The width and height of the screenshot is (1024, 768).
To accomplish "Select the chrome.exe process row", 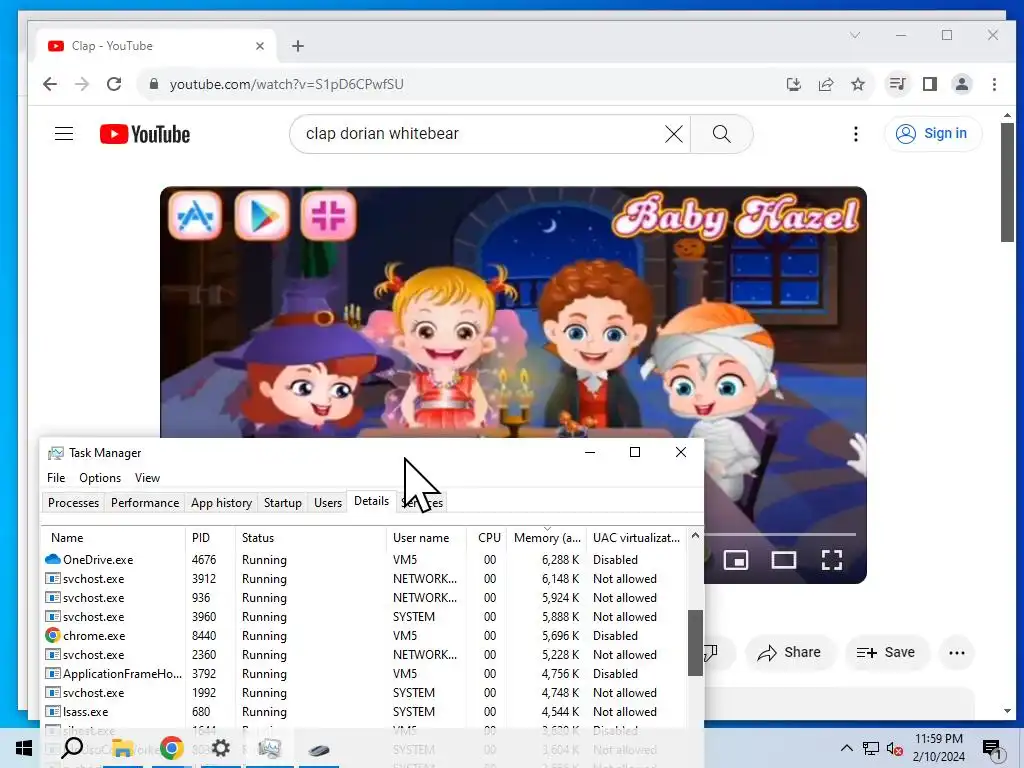I will click(364, 635).
